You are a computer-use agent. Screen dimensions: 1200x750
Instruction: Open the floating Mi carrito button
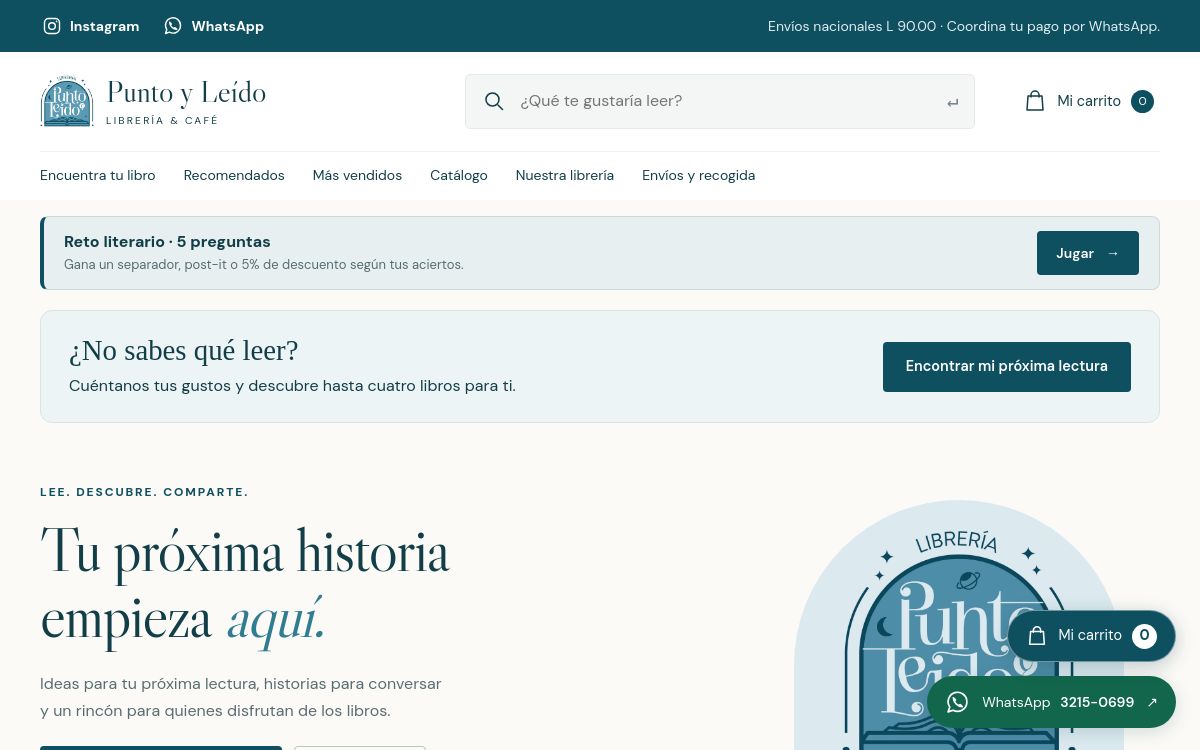pos(1092,636)
